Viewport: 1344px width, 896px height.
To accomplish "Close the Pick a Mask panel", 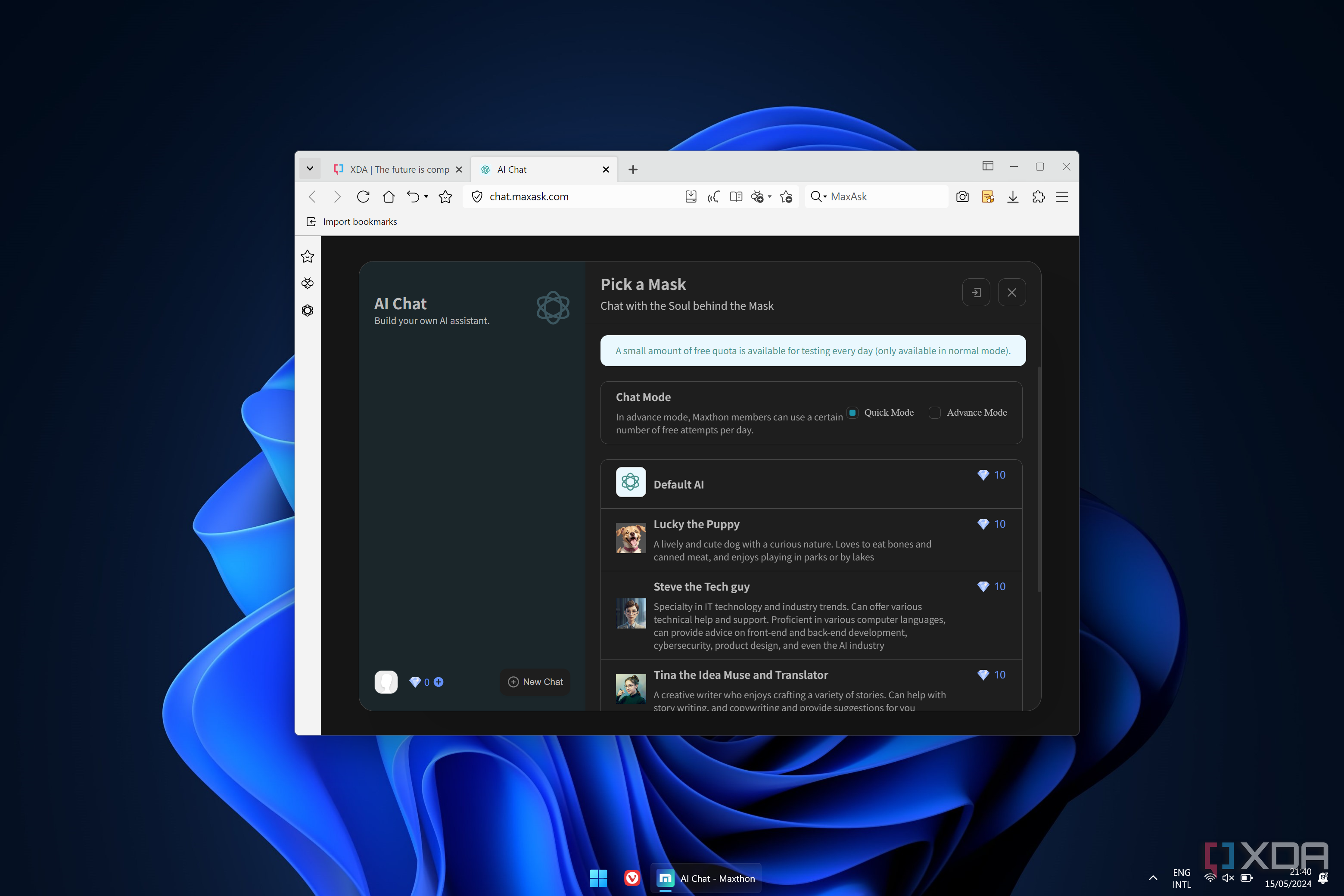I will click(1011, 292).
